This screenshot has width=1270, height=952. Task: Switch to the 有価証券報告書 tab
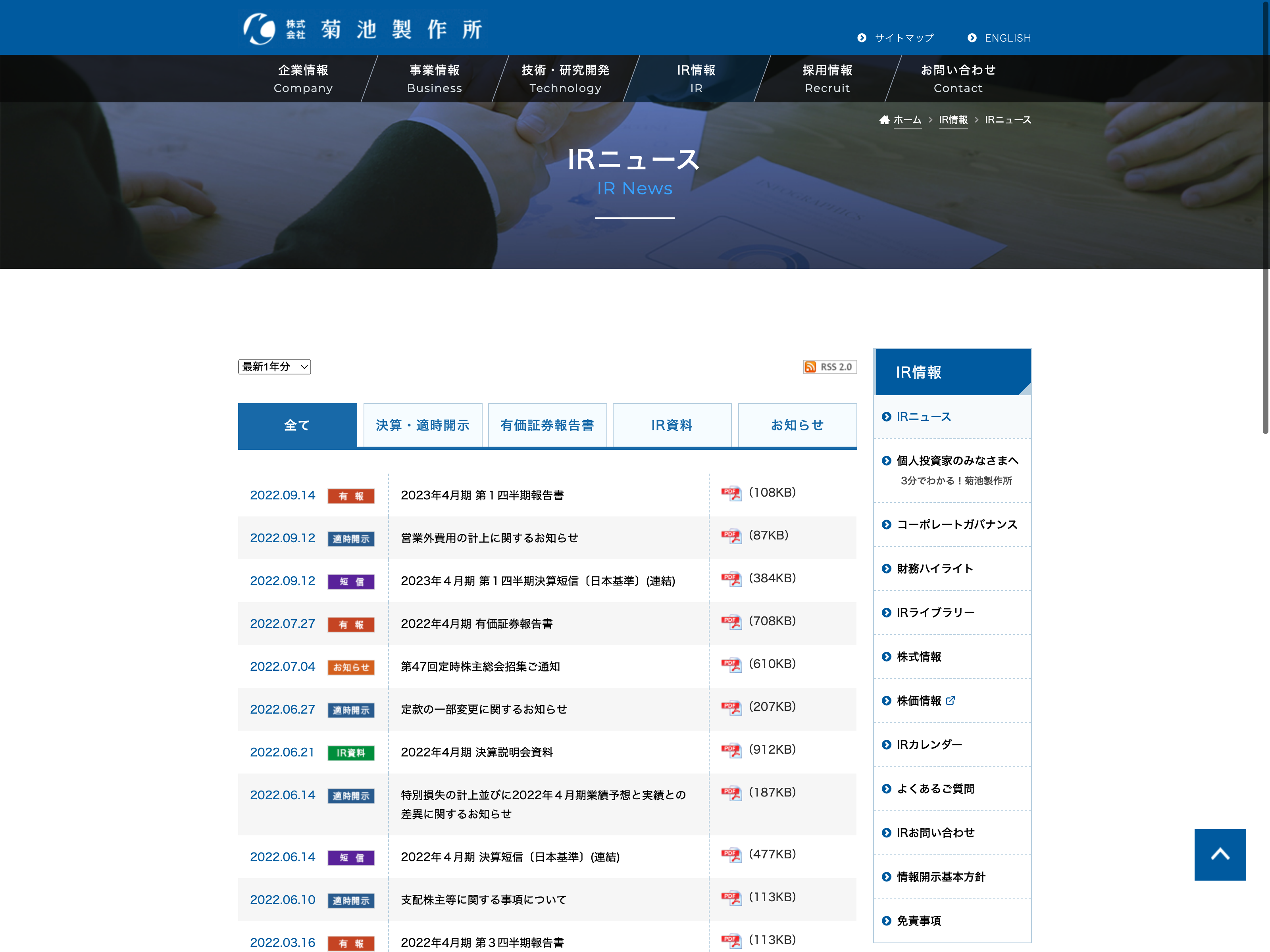[x=547, y=425]
